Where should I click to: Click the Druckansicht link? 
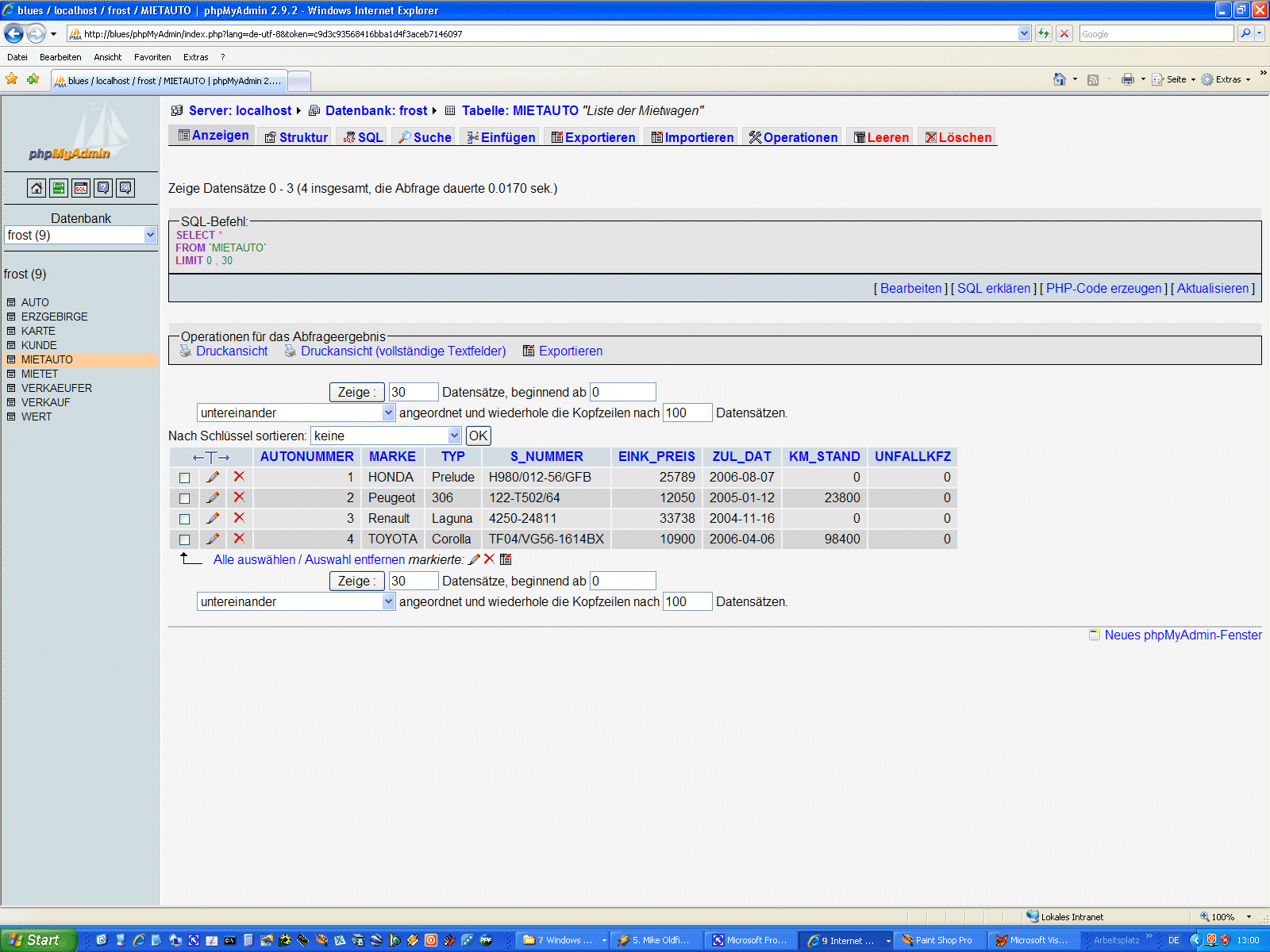tap(232, 351)
